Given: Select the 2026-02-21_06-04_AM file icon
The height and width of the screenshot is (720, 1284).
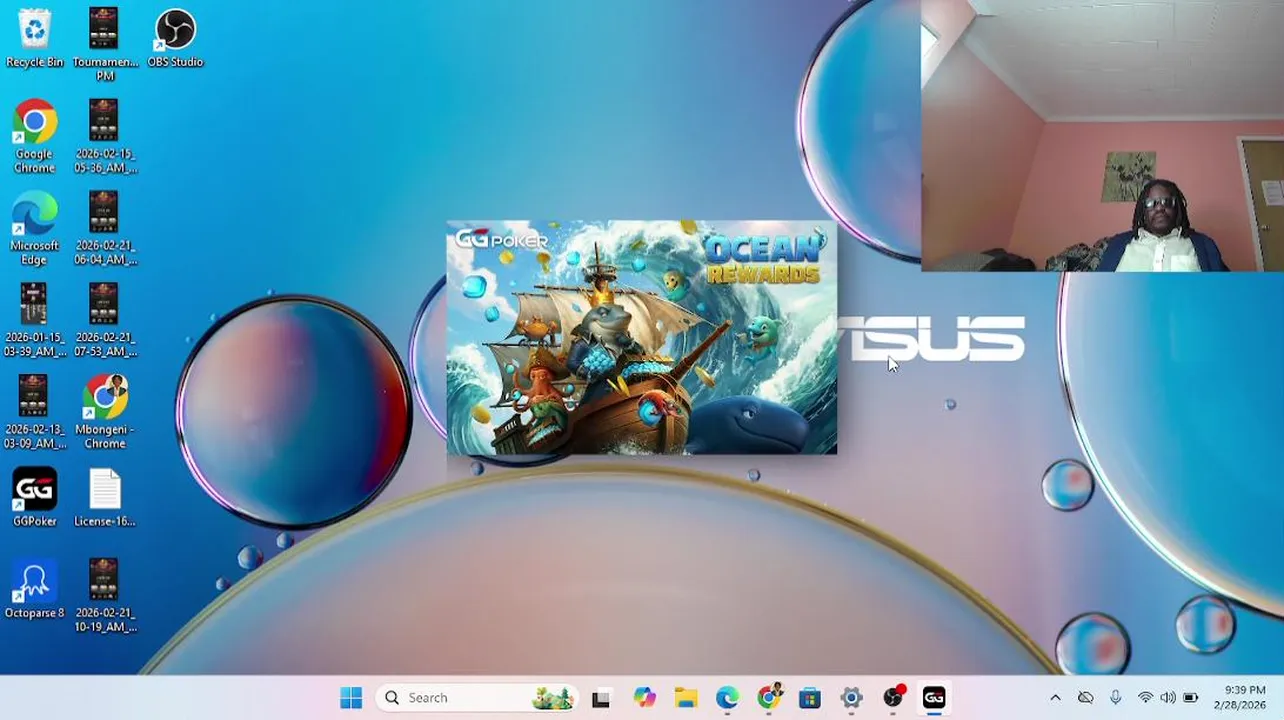Looking at the screenshot, I should tap(104, 228).
